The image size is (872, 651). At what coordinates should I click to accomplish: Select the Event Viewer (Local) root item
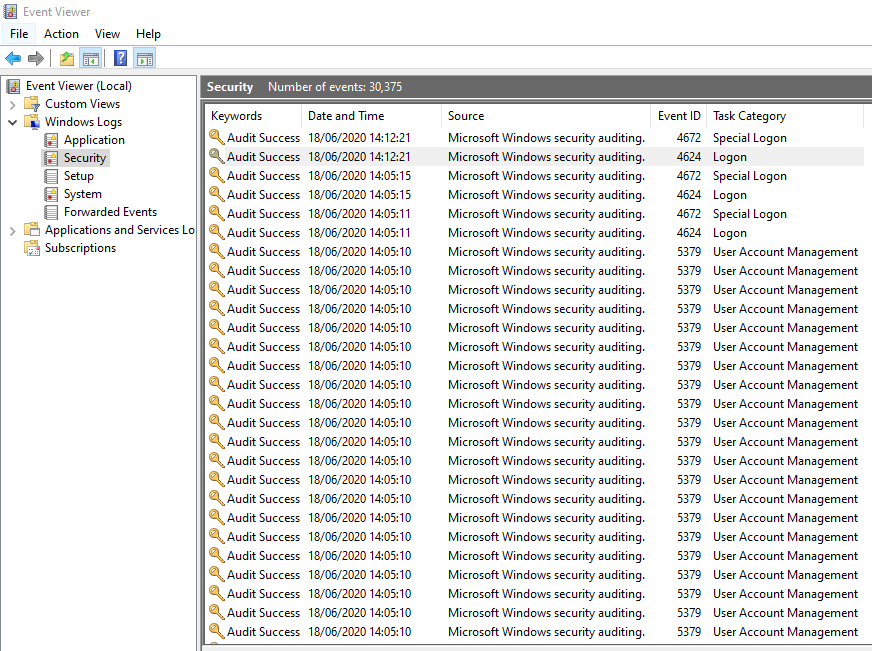click(x=78, y=86)
